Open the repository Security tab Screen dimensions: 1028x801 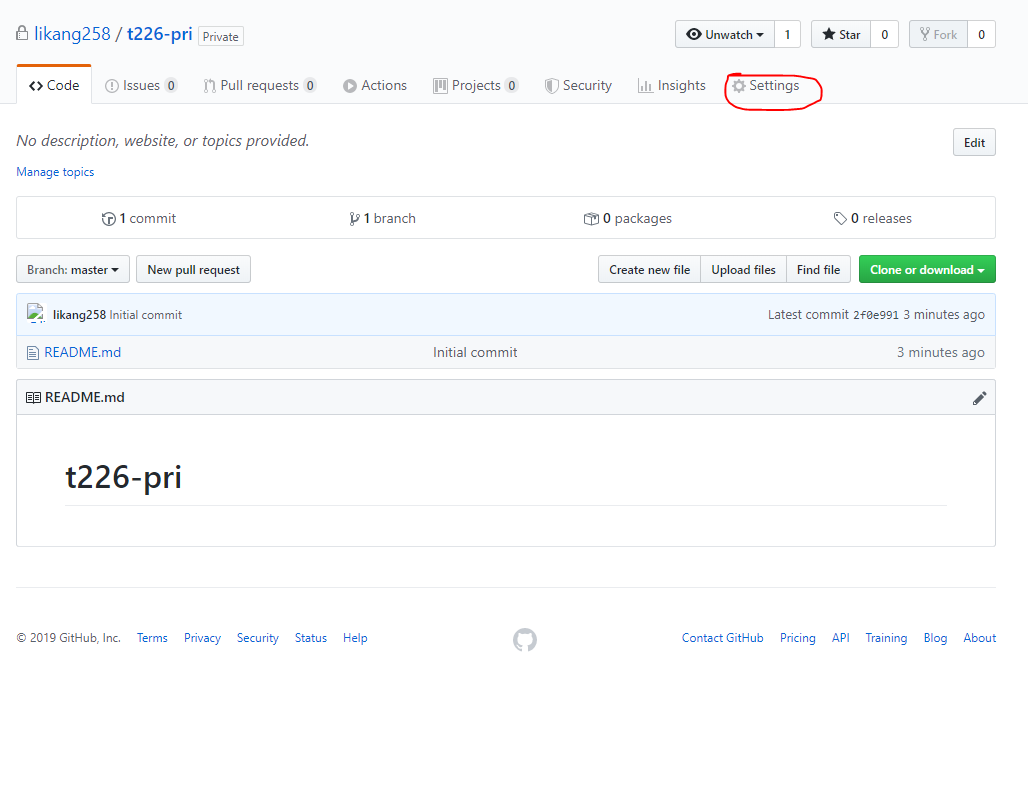(x=578, y=86)
